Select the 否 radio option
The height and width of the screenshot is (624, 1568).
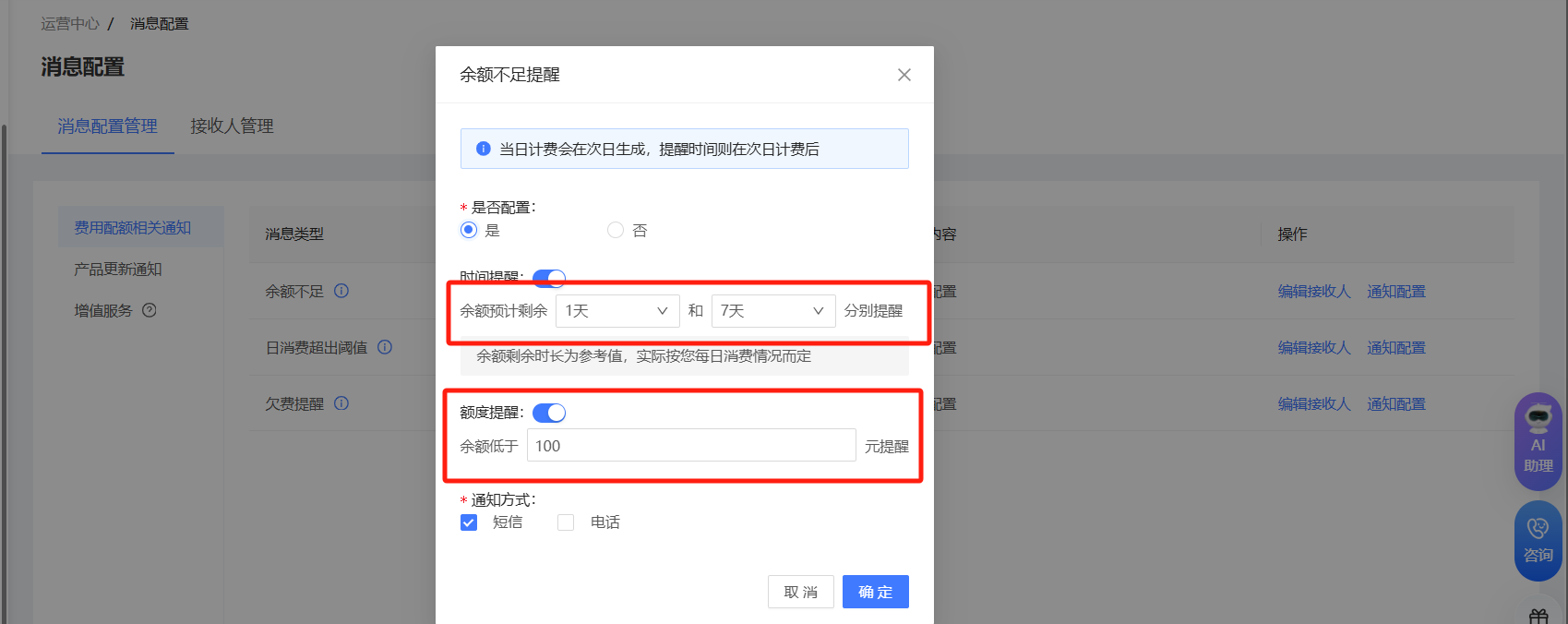coord(616,230)
